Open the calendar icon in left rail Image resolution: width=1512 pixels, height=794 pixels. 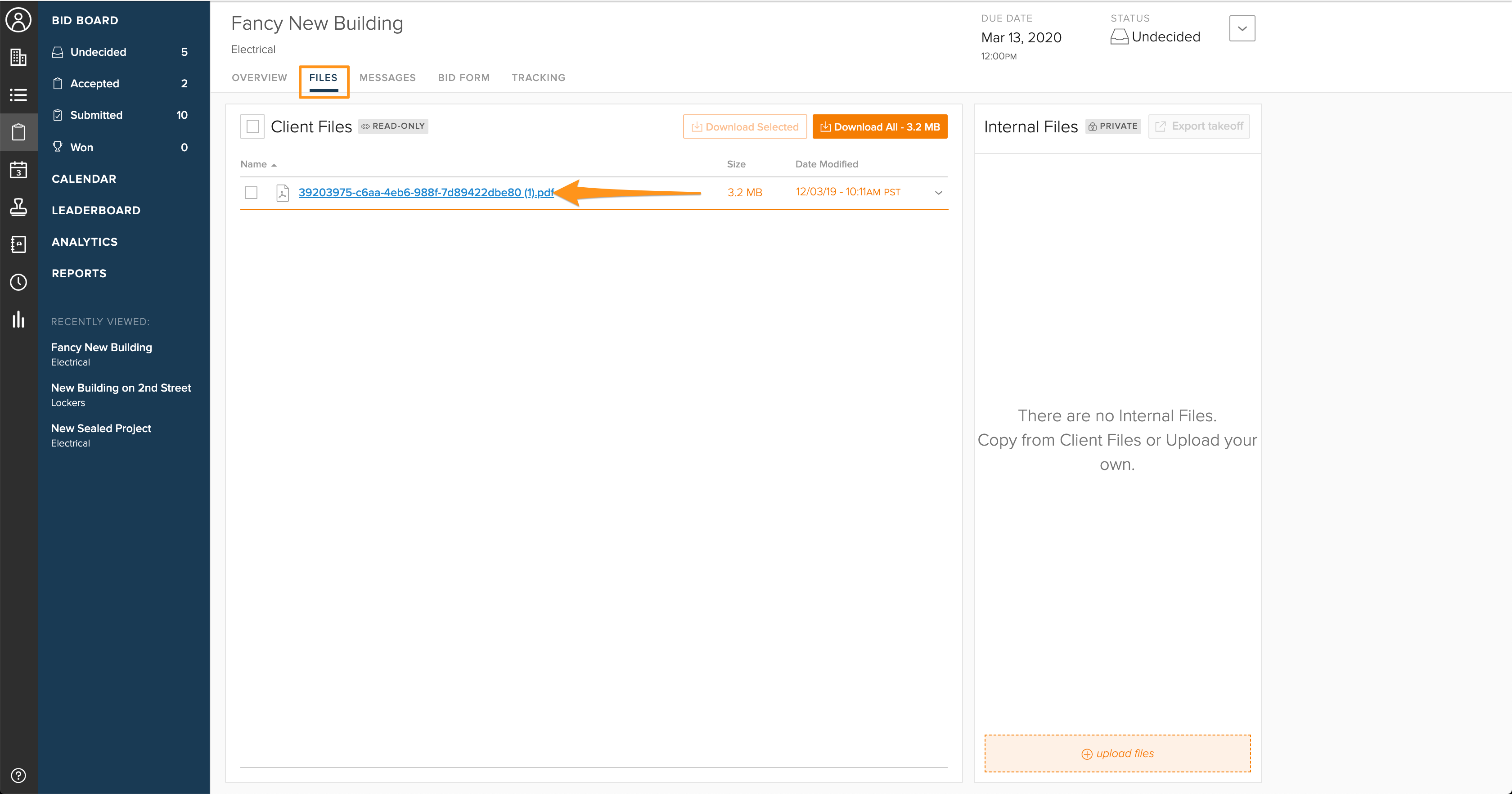click(18, 170)
